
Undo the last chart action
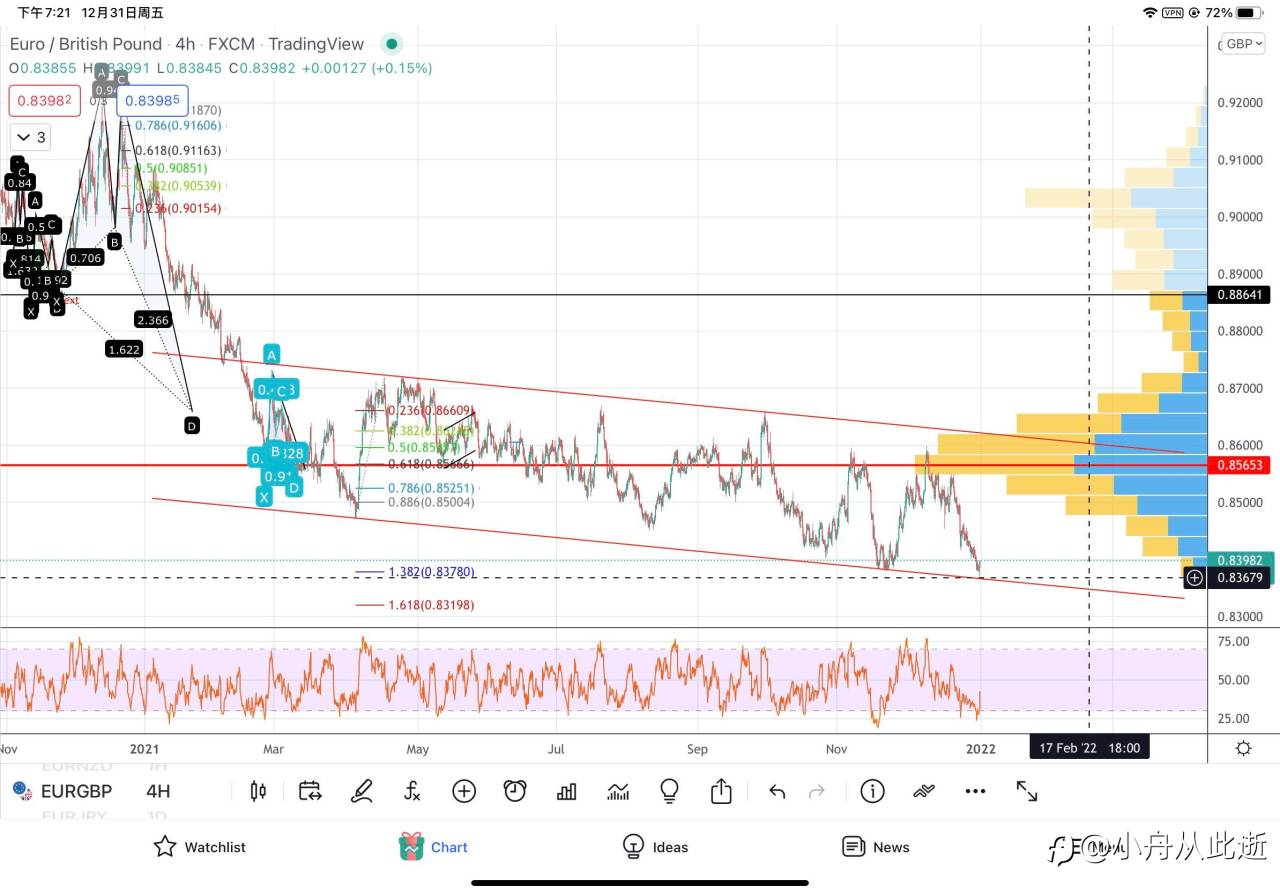(777, 792)
